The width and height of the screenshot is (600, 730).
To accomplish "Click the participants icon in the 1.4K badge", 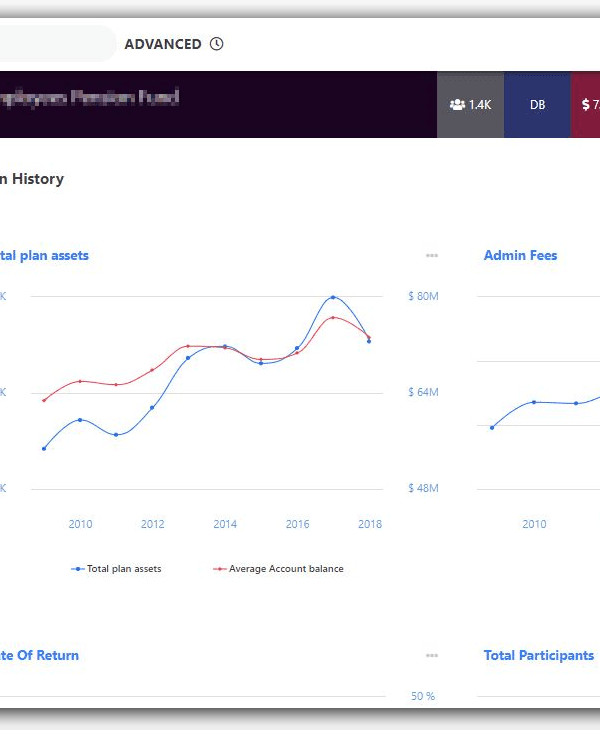I will 457,104.
